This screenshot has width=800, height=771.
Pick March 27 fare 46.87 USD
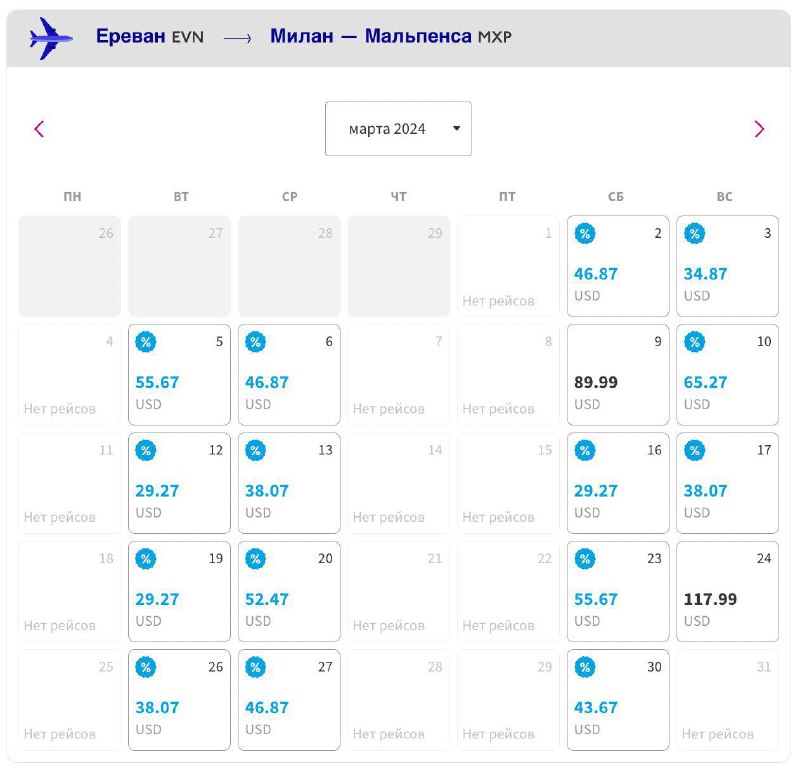coord(289,700)
